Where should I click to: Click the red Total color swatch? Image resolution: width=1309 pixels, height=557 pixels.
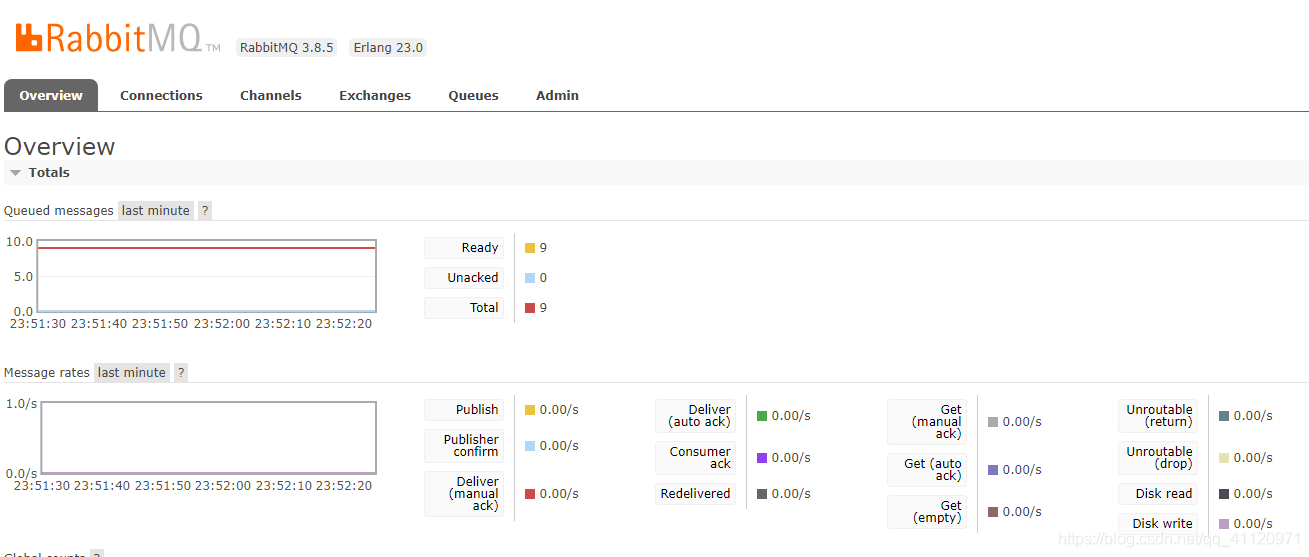click(530, 308)
